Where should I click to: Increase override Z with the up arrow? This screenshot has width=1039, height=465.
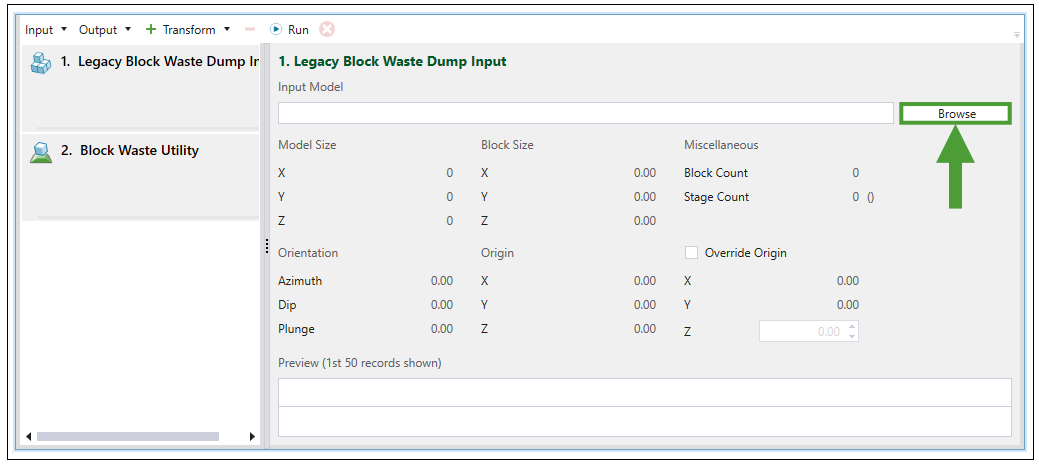851,326
